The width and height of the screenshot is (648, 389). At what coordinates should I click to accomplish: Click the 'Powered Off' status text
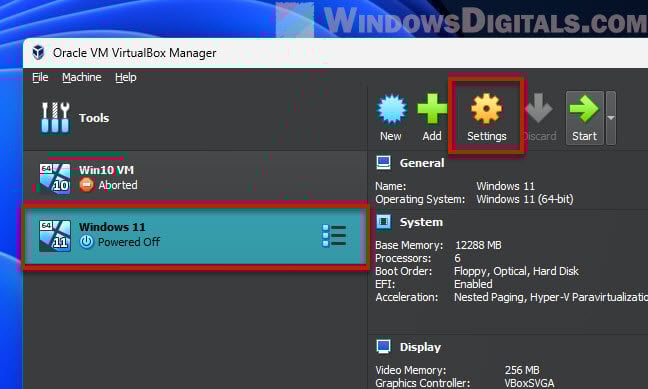(129, 242)
